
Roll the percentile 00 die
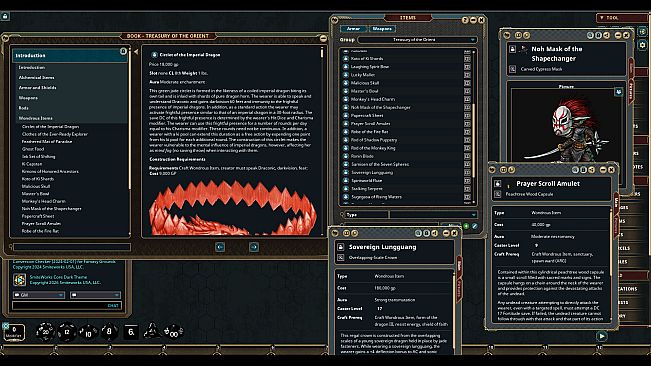click(173, 332)
